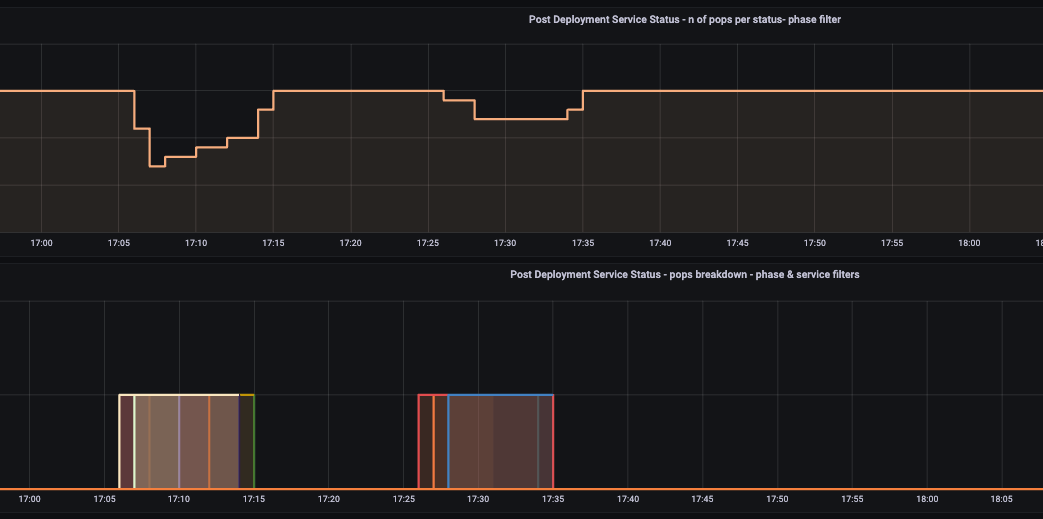
Task: Click the 18:05 label on the bottom panel axis
Action: coord(1003,498)
